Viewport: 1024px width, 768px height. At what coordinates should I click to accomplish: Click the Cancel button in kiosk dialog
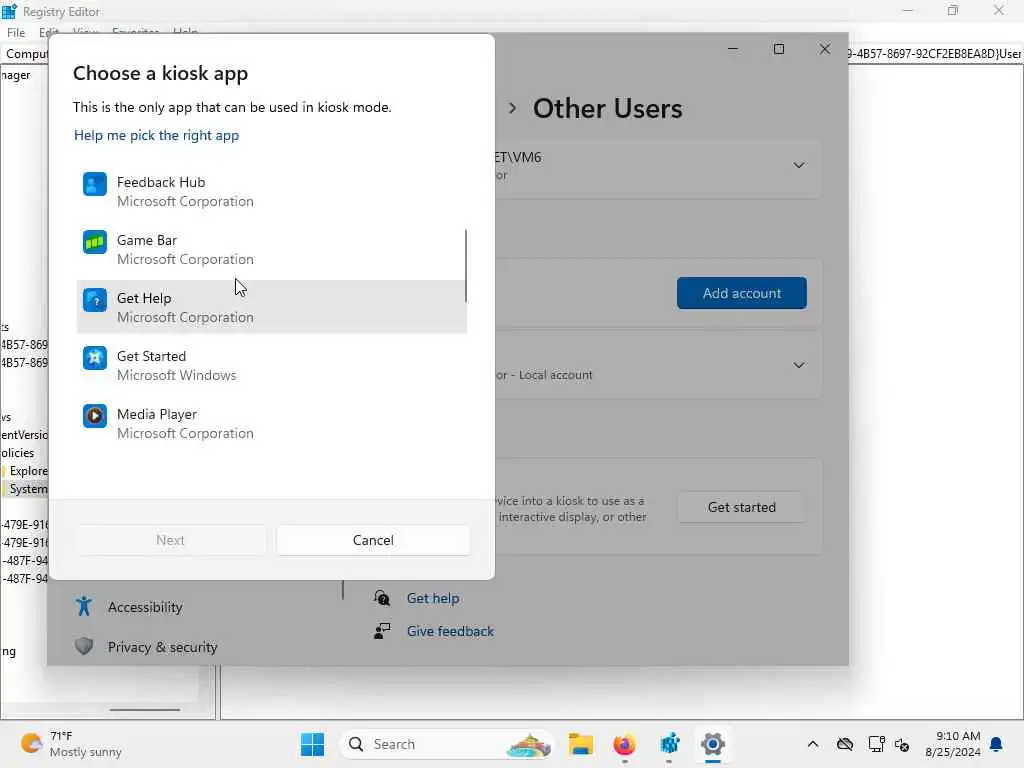coord(373,540)
